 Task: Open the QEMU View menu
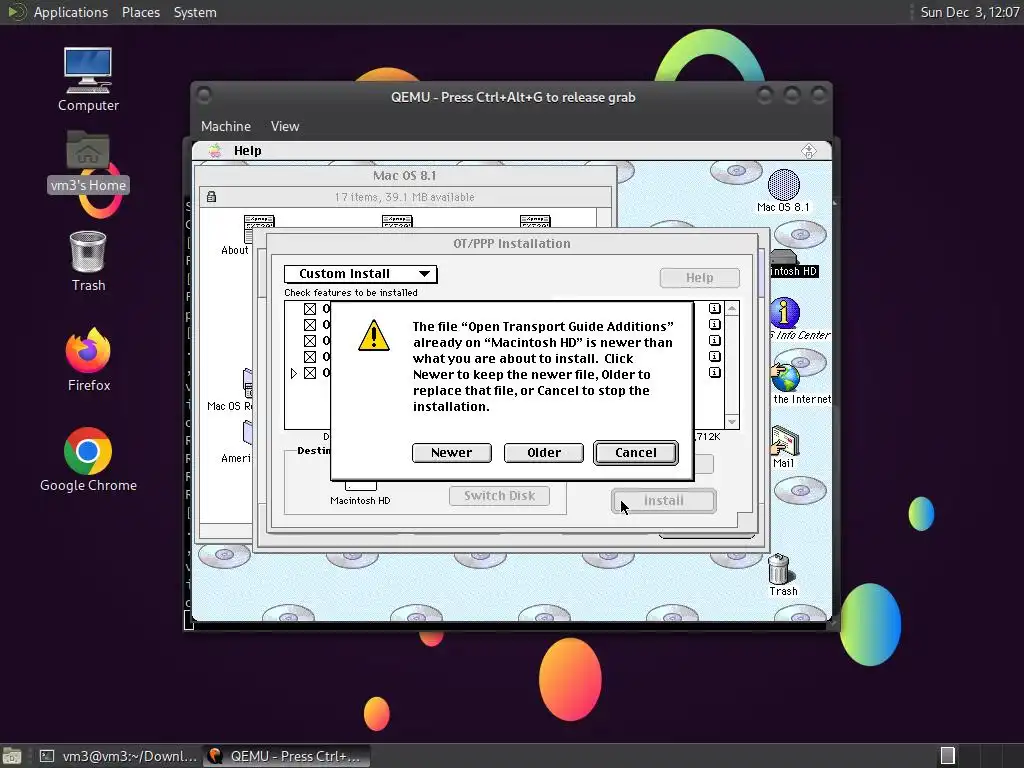[285, 126]
